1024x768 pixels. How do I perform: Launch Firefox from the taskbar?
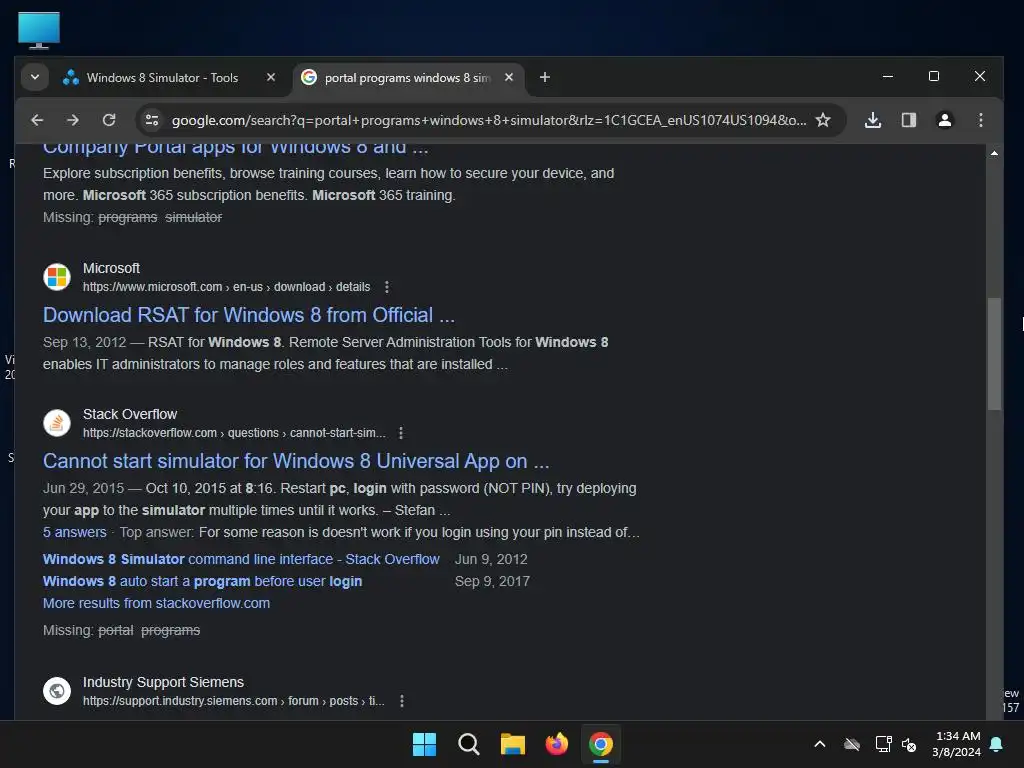coord(556,744)
